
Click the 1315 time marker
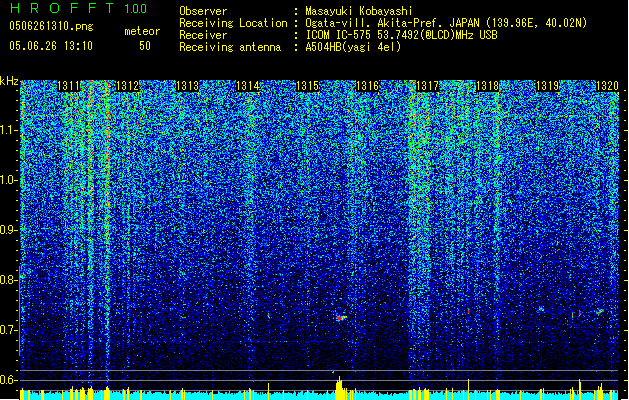307,86
